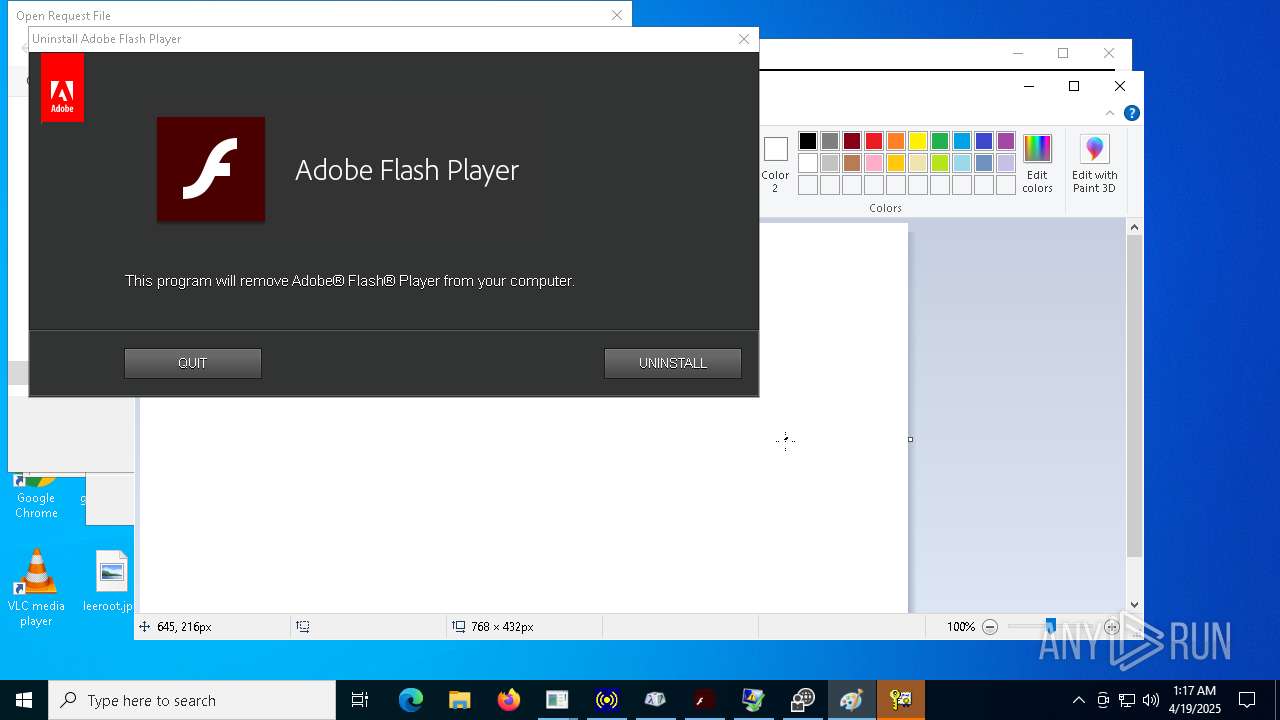Click the network icon in system tray

[x=1127, y=700]
